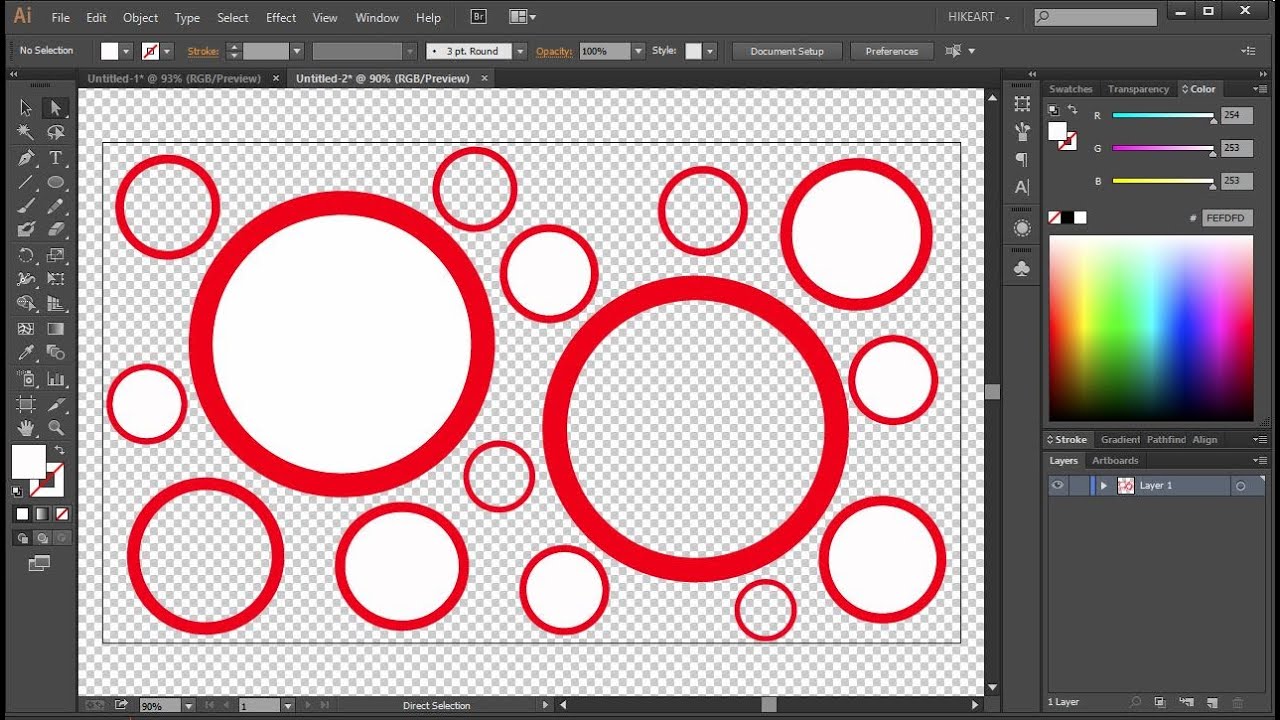
Task: Open HIKEART workspace switcher dropdown
Action: [979, 18]
